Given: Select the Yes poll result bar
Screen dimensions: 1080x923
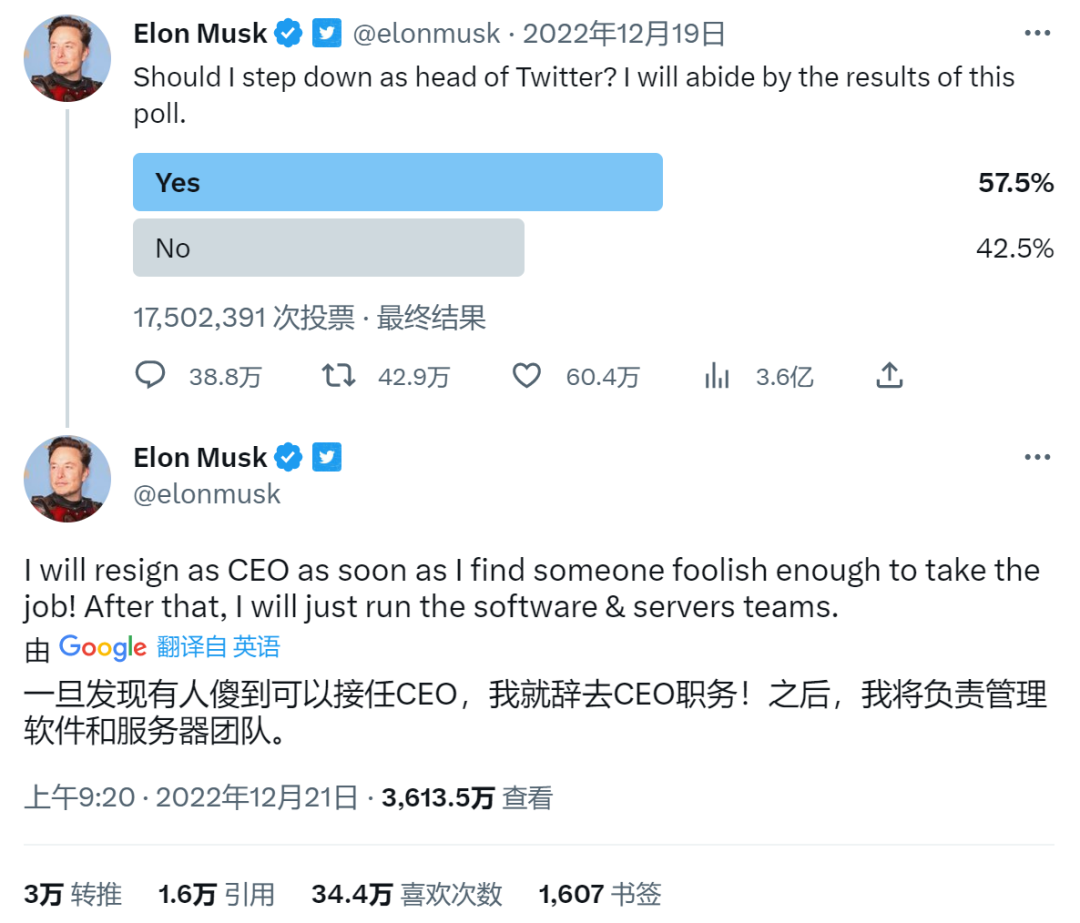Looking at the screenshot, I should [397, 182].
